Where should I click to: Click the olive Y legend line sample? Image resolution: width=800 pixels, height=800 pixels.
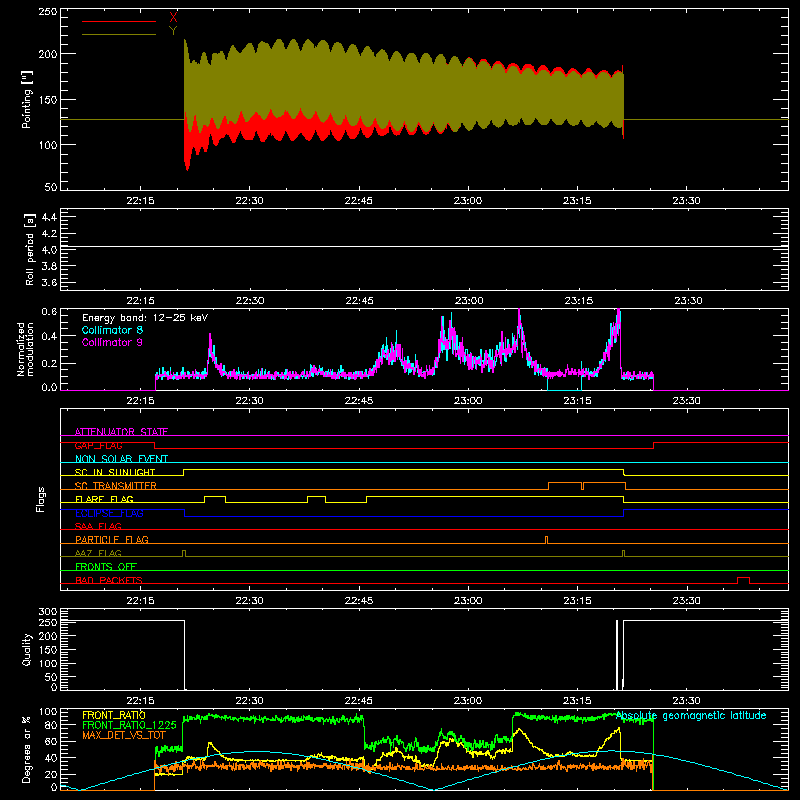[118, 35]
